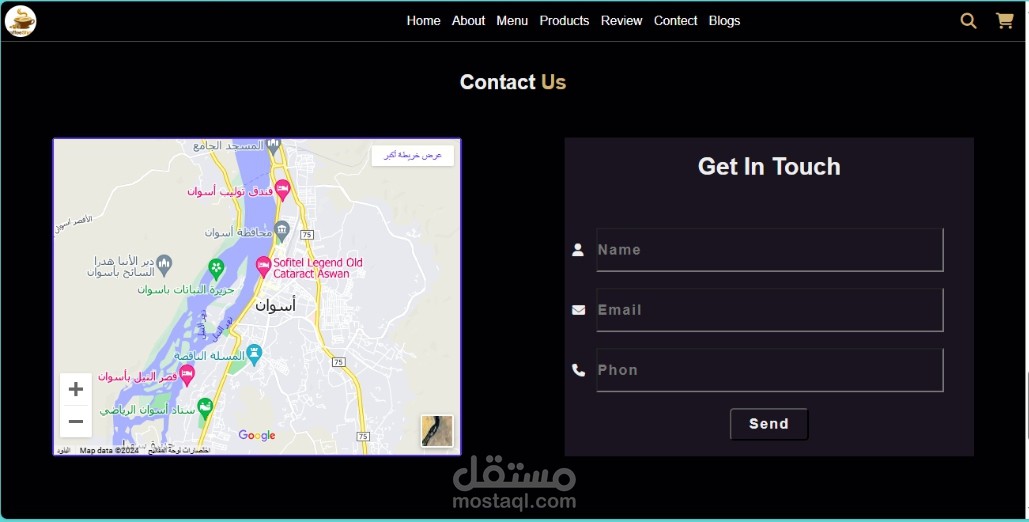Focus the Email input field
Viewport: 1029px width, 522px height.
(770, 310)
